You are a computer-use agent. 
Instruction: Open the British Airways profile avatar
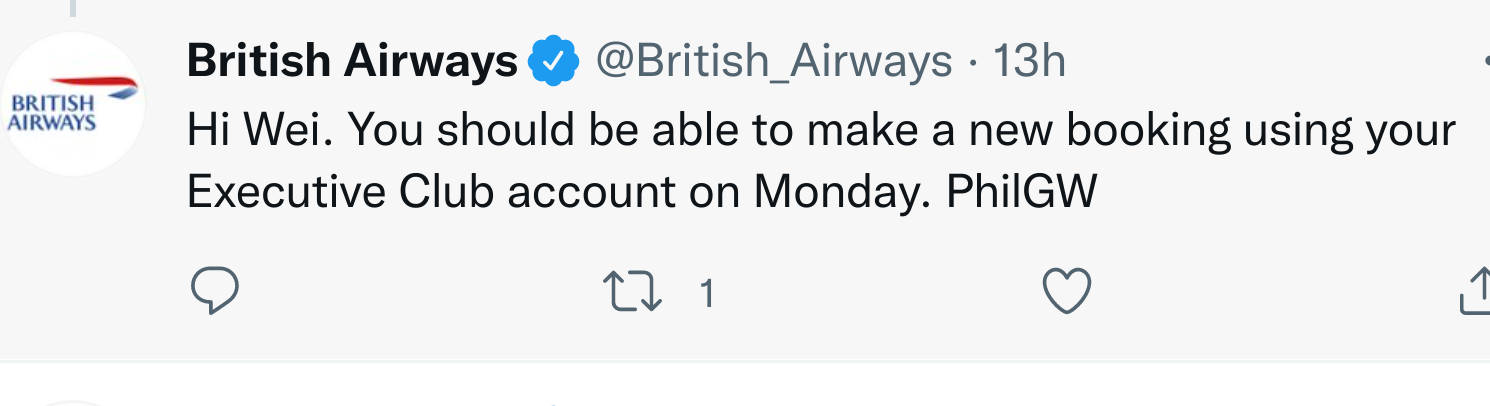[x=74, y=104]
